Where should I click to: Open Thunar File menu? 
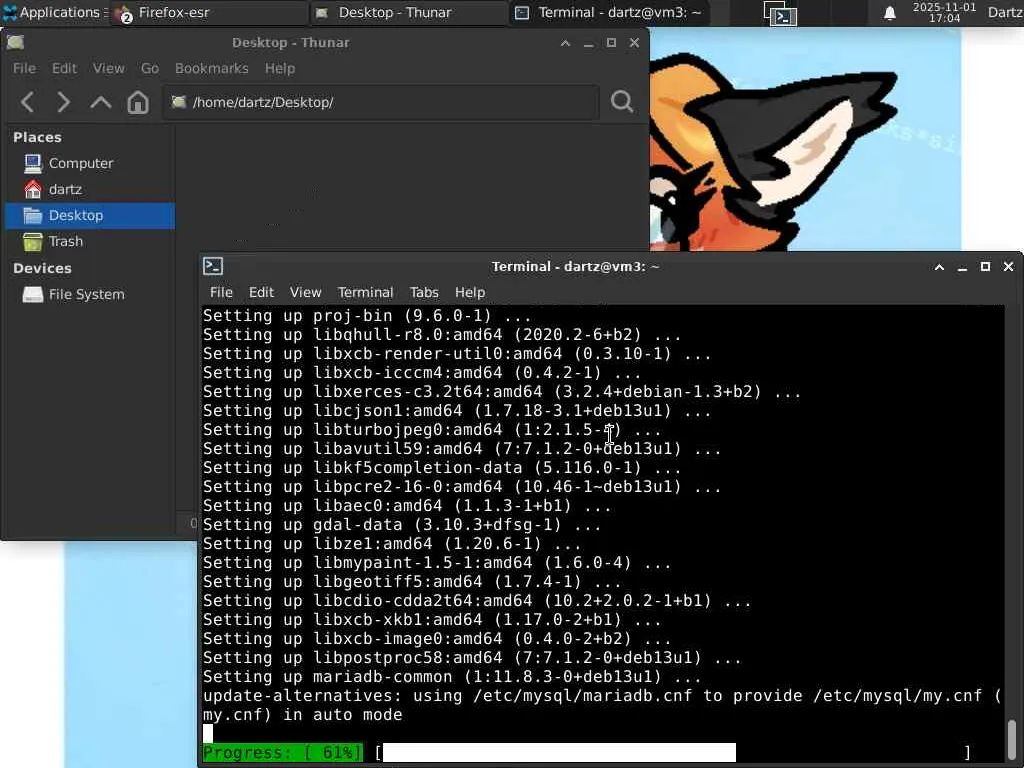24,69
